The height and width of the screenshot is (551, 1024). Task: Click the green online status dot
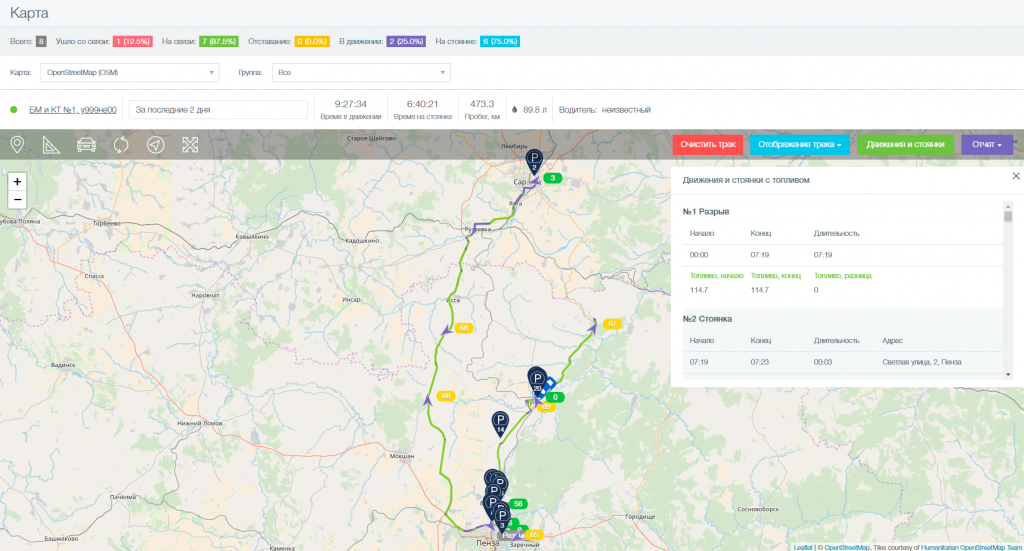point(14,110)
